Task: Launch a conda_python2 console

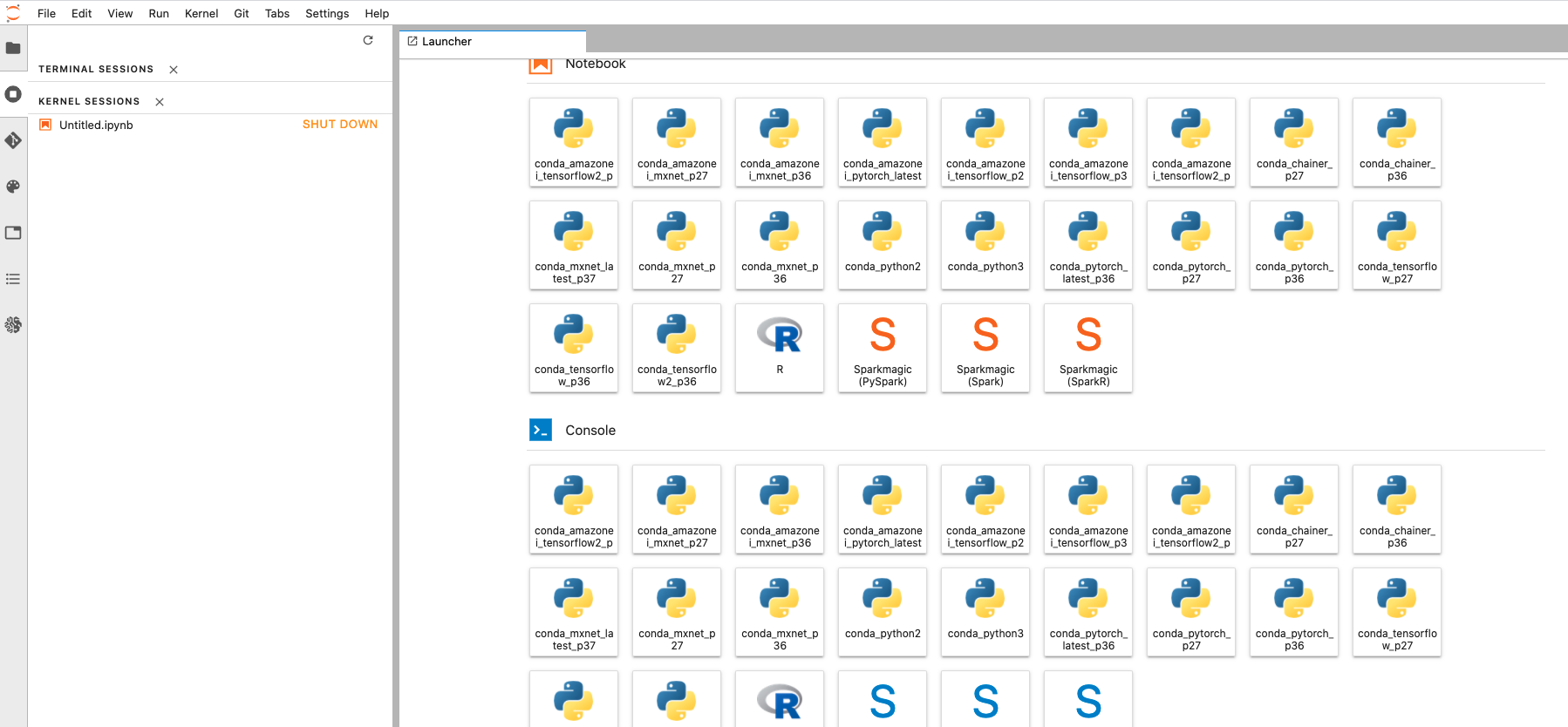Action: tap(883, 612)
